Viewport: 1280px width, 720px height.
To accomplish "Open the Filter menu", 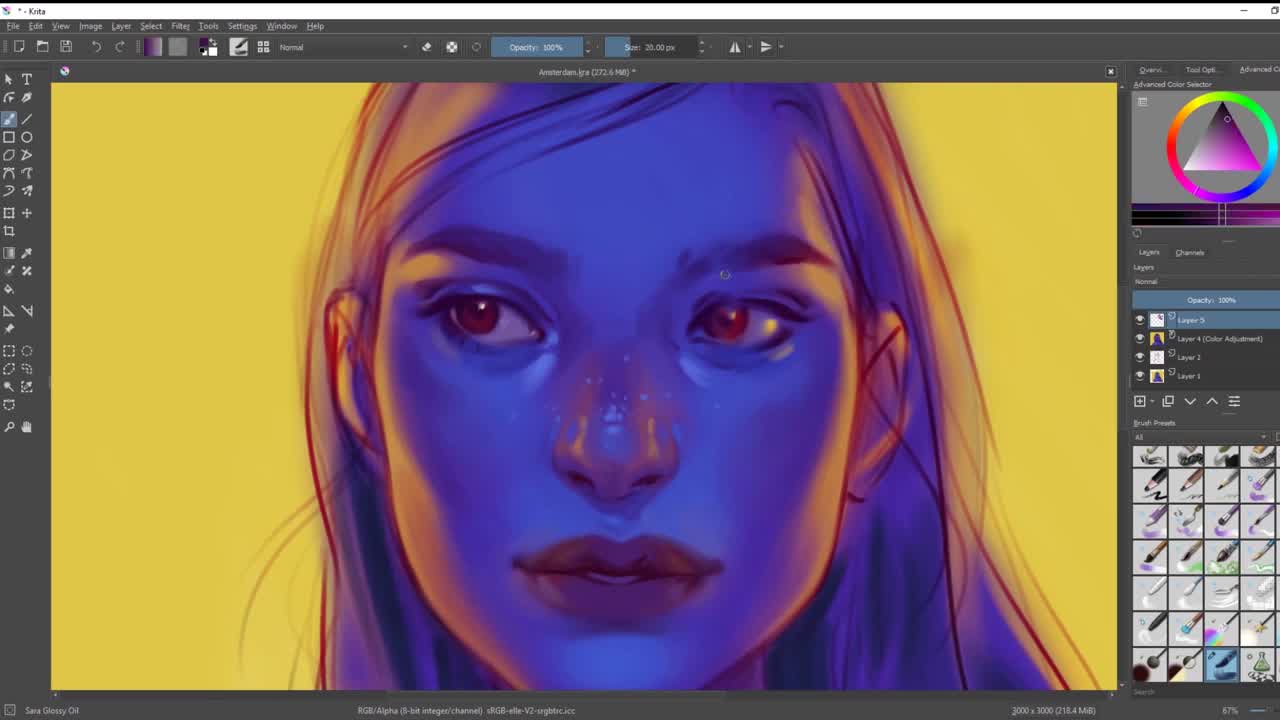I will point(180,26).
